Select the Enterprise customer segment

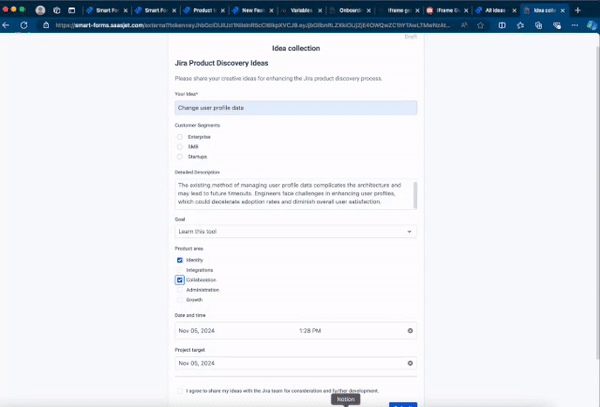(179, 137)
